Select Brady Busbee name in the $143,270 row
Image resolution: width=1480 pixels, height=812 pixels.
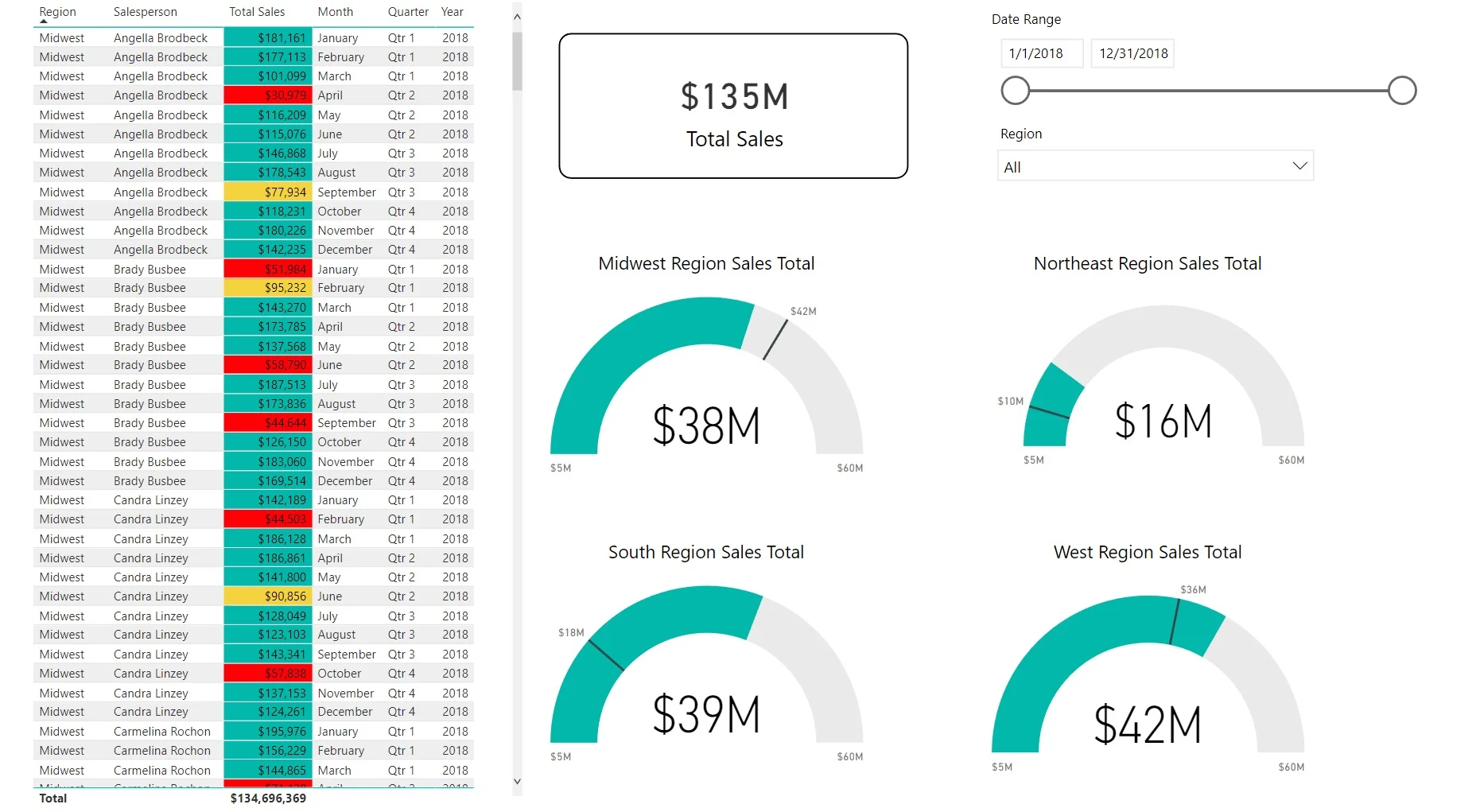[150, 307]
